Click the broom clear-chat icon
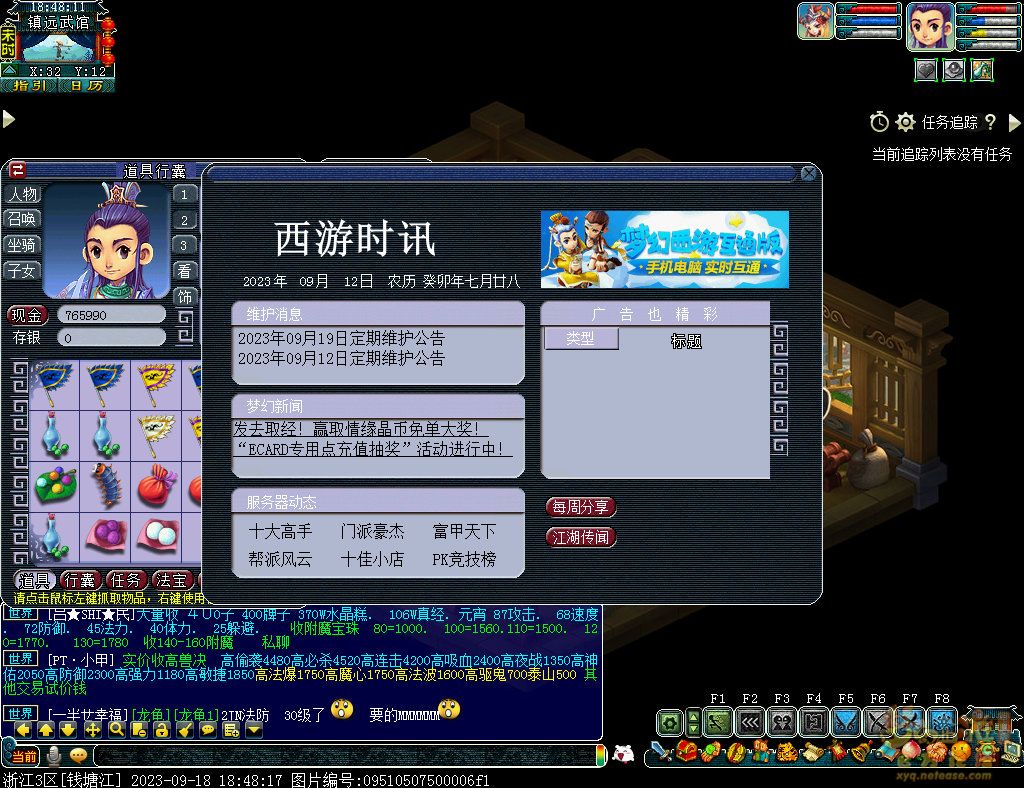 click(185, 730)
